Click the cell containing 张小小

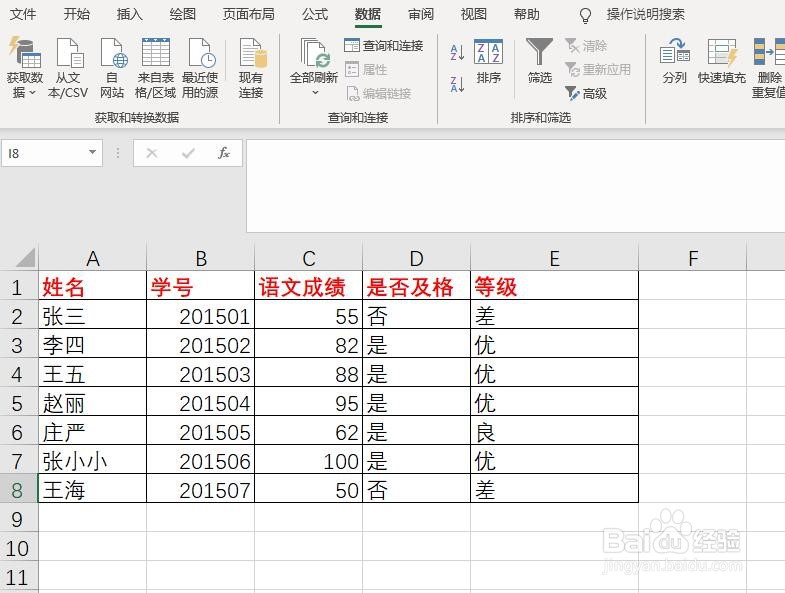93,460
